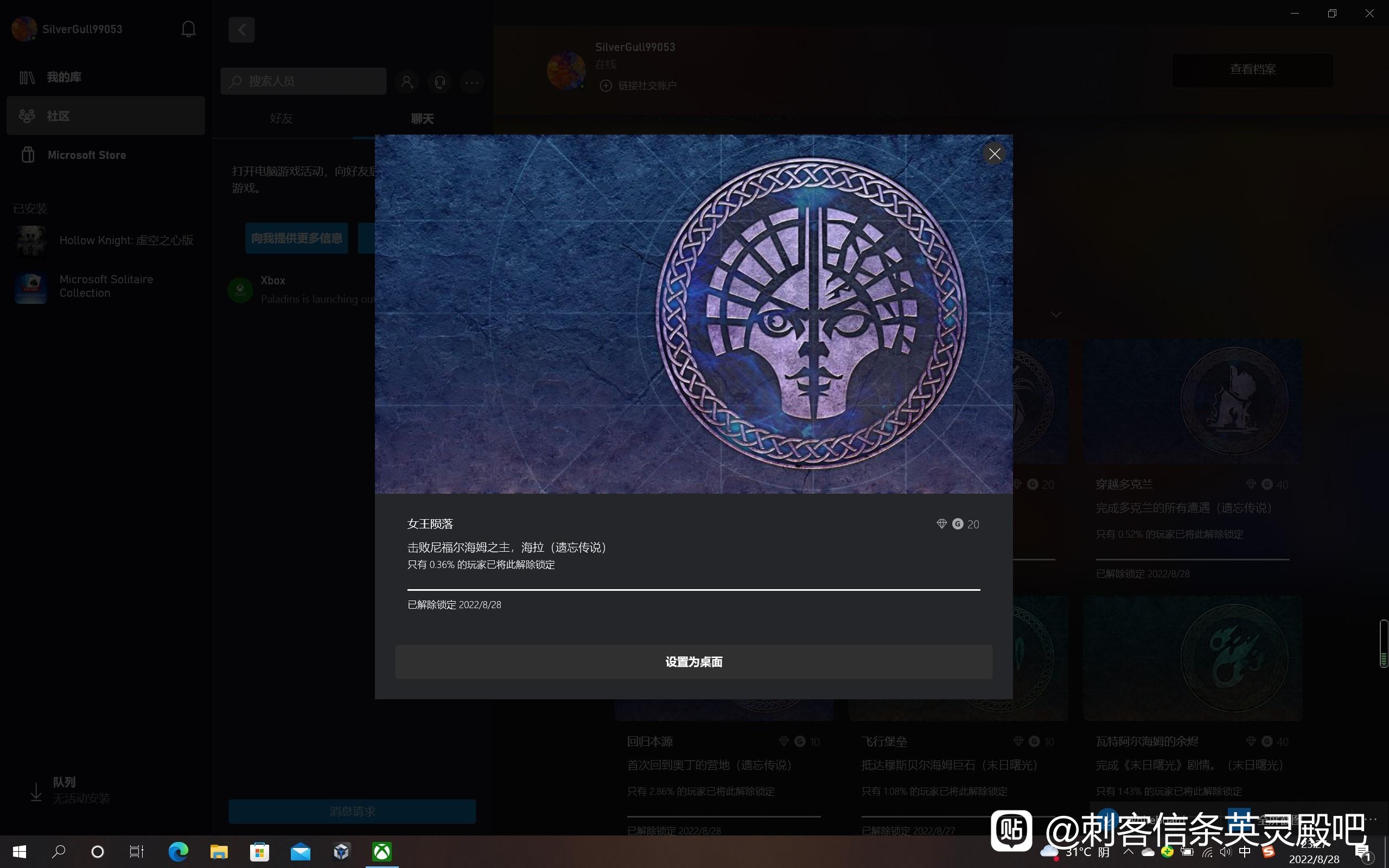Click the 消息请求 button
The width and height of the screenshot is (1389, 868).
click(352, 812)
